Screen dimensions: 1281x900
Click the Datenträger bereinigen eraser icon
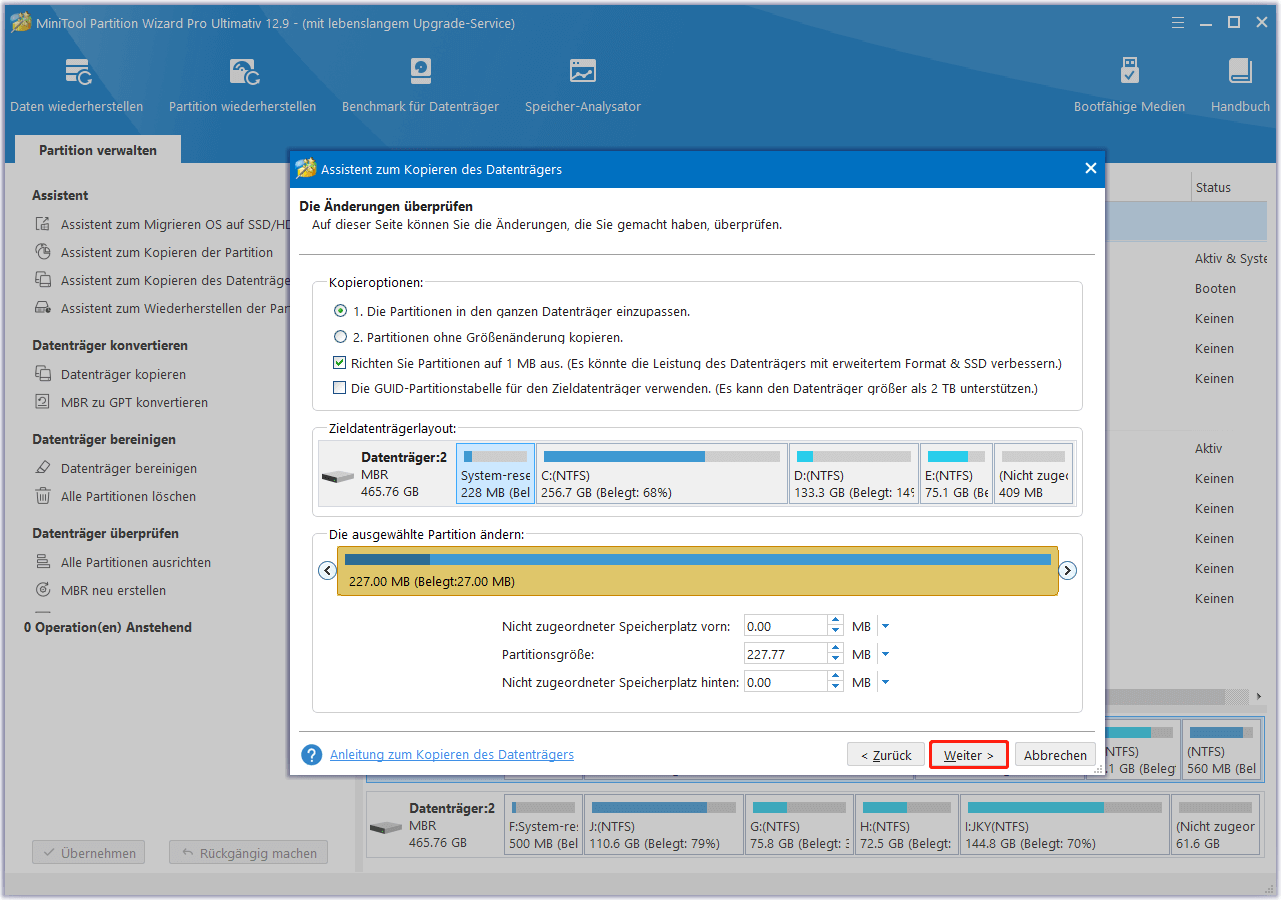43,468
